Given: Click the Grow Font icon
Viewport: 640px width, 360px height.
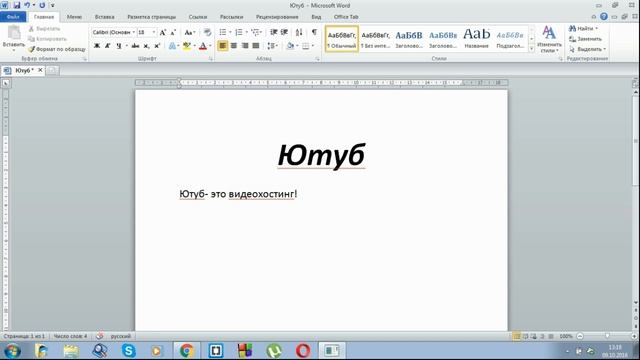Looking at the screenshot, I should tap(163, 32).
